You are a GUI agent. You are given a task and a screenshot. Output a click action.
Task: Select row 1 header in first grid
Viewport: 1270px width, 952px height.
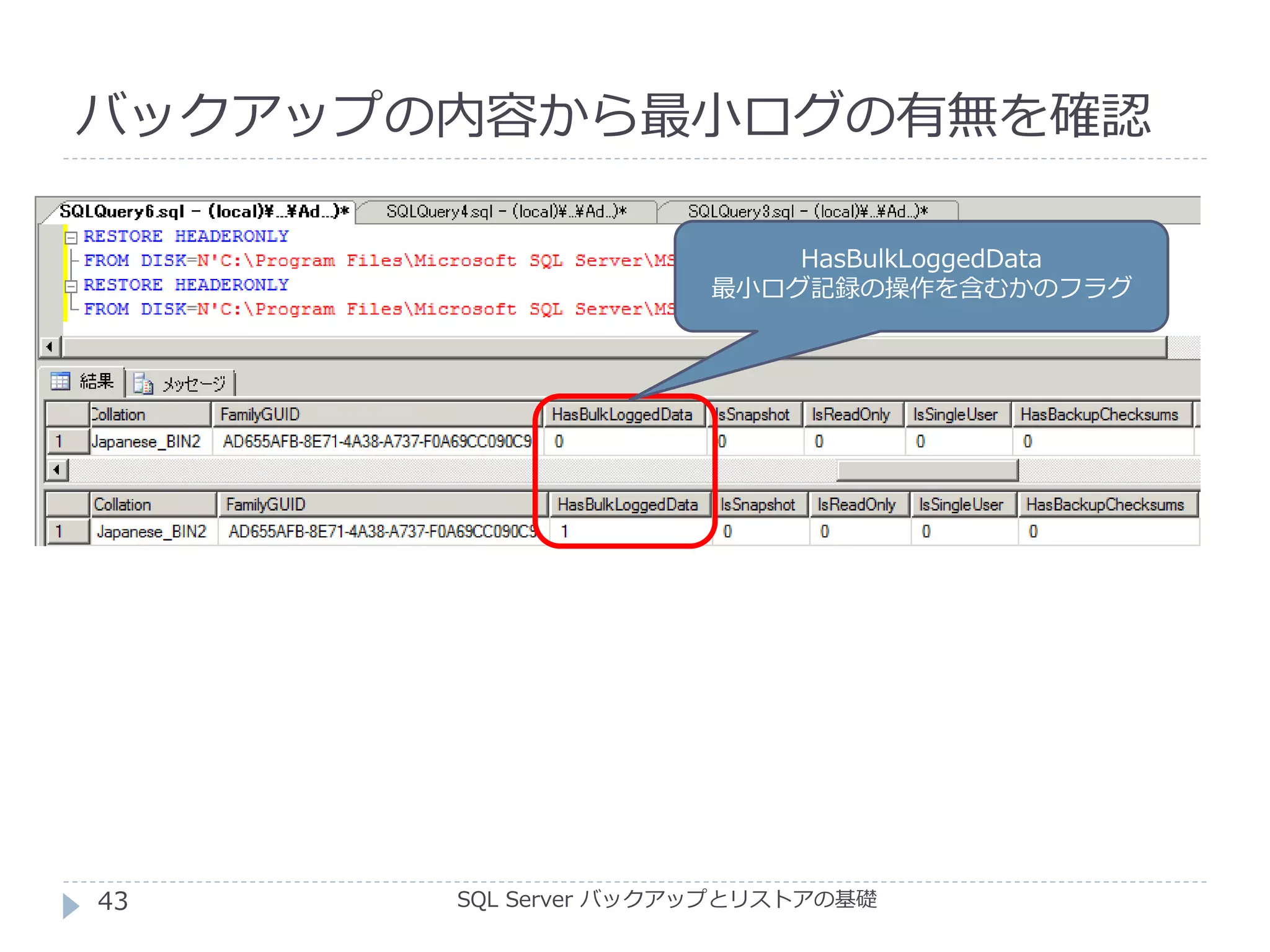(68, 442)
